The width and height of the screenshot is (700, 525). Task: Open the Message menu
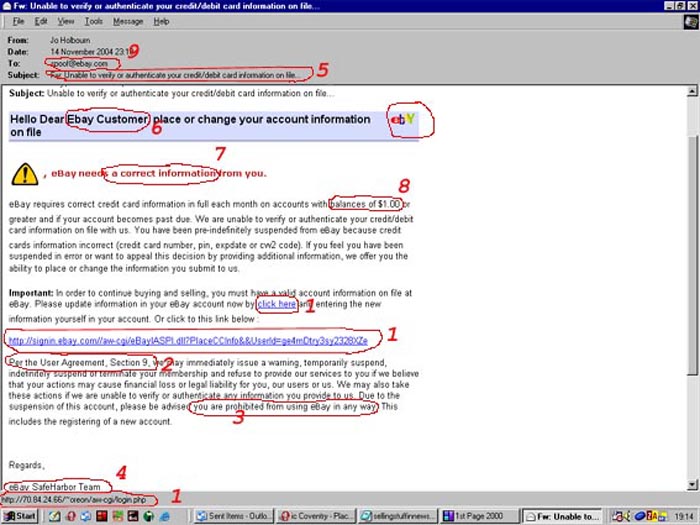(x=128, y=21)
